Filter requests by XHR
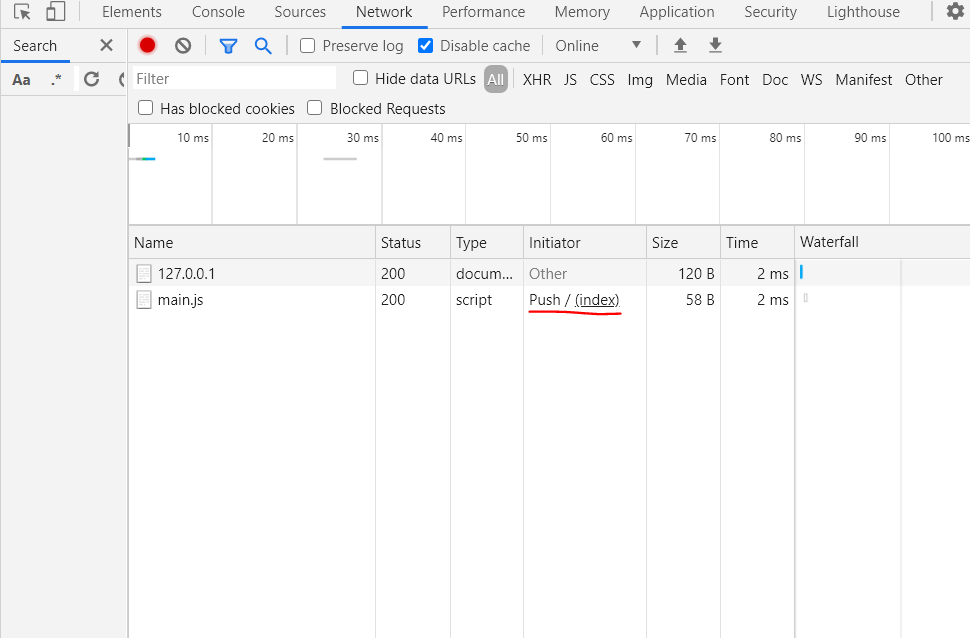Viewport: 970px width, 638px height. [x=537, y=80]
